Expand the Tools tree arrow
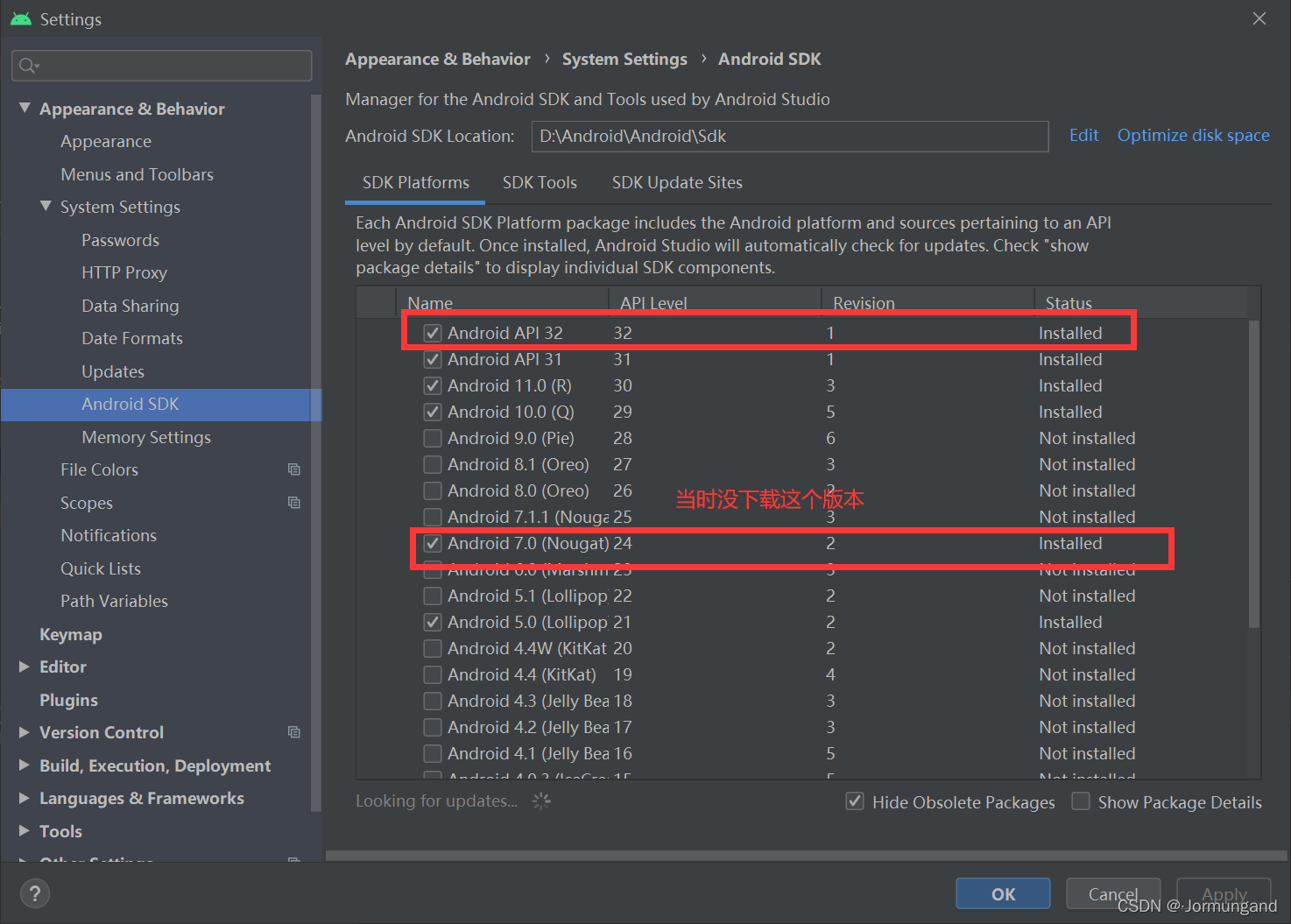Screen dimensions: 1291x924 25,830
